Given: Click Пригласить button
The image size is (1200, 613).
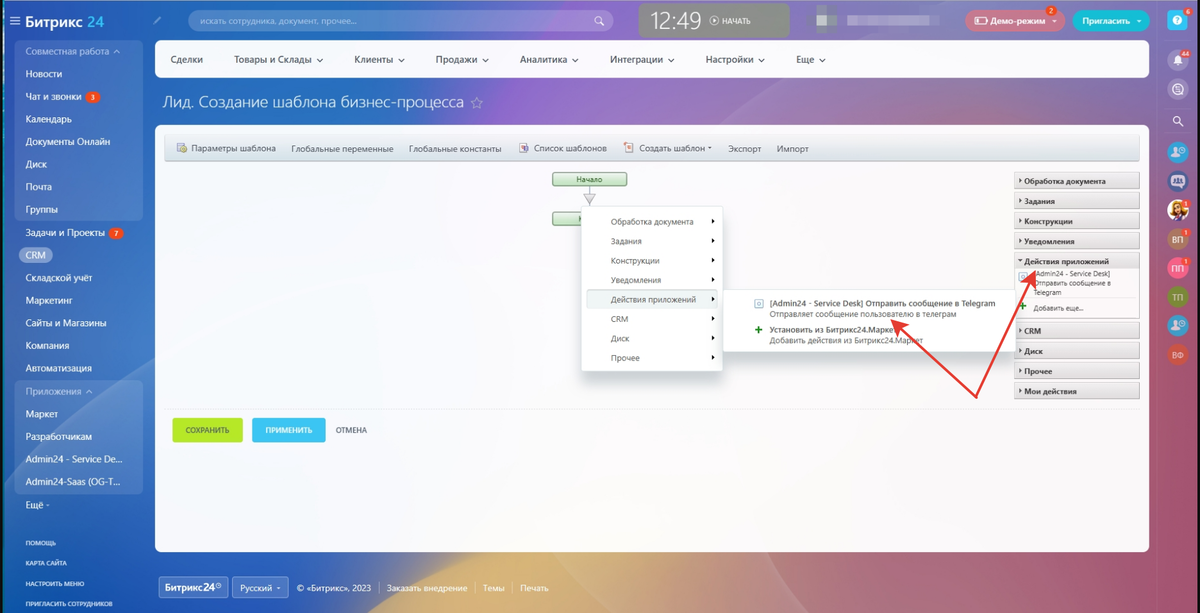Looking at the screenshot, I should [1111, 20].
